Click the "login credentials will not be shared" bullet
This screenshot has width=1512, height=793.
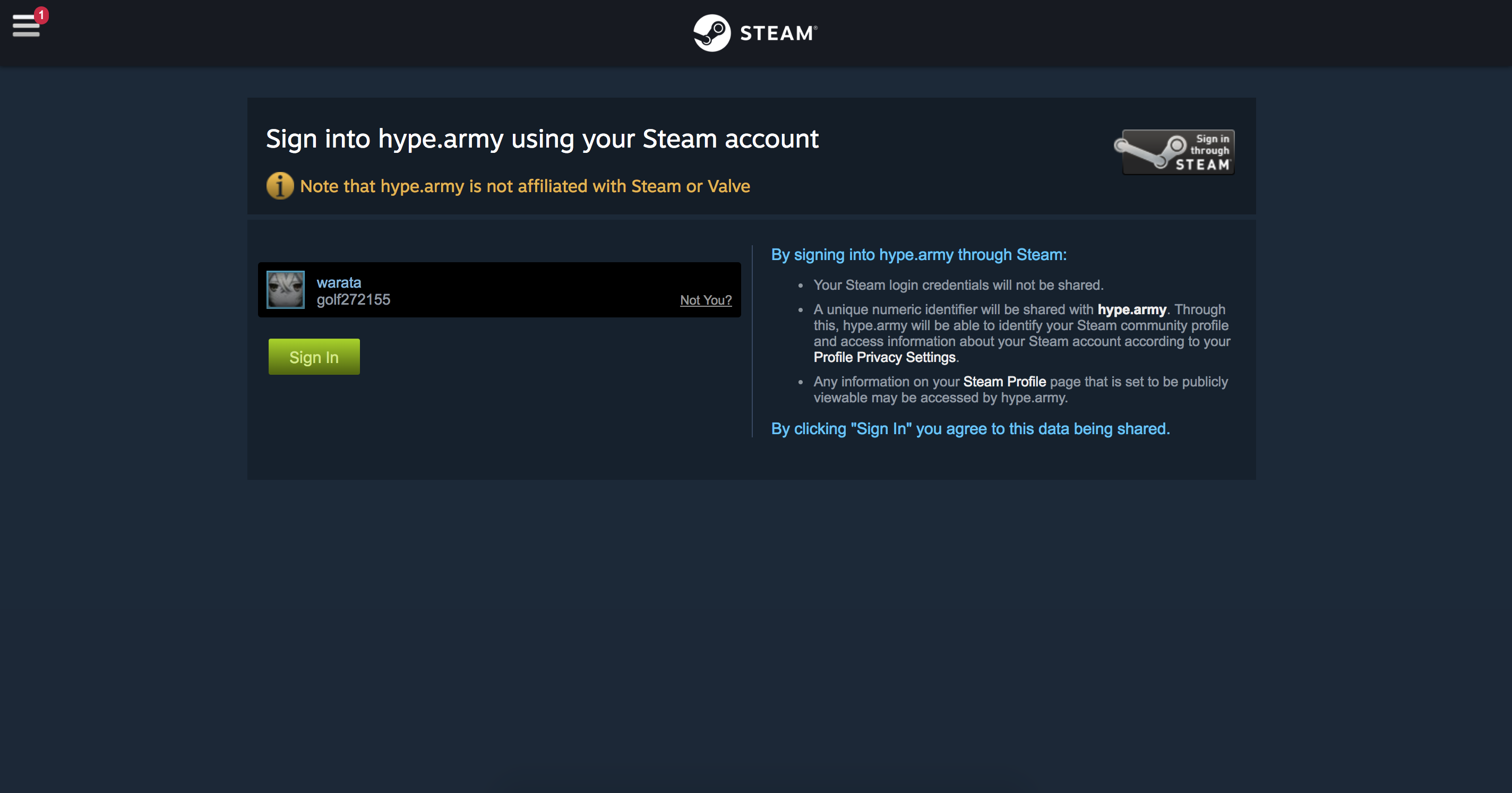pos(958,285)
